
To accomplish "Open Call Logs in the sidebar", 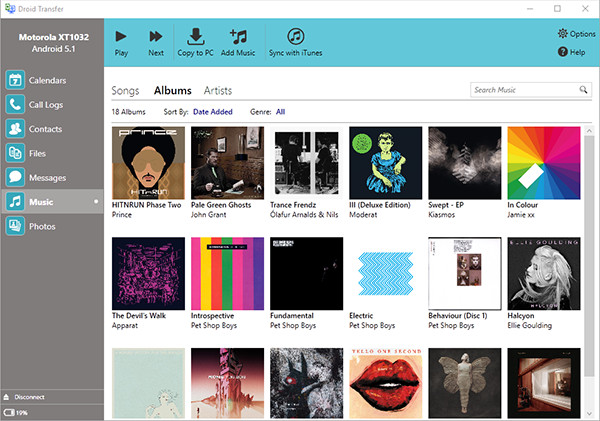I will [52, 104].
